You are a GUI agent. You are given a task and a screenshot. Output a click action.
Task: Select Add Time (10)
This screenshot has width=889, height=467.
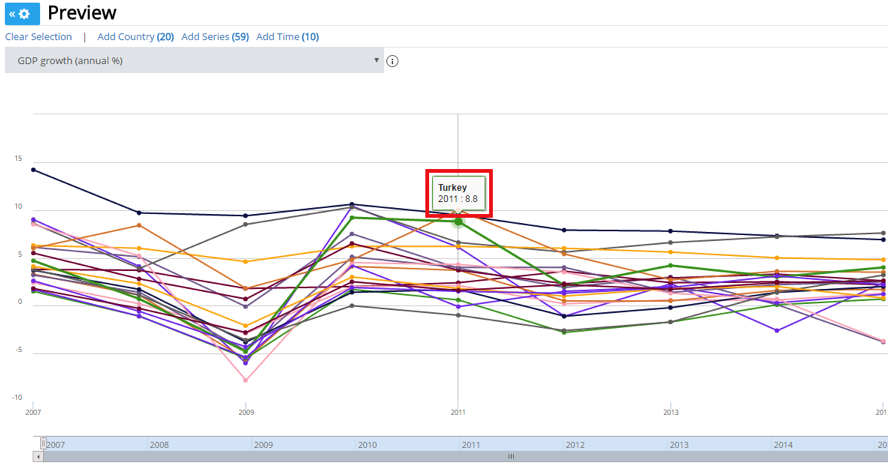287,37
